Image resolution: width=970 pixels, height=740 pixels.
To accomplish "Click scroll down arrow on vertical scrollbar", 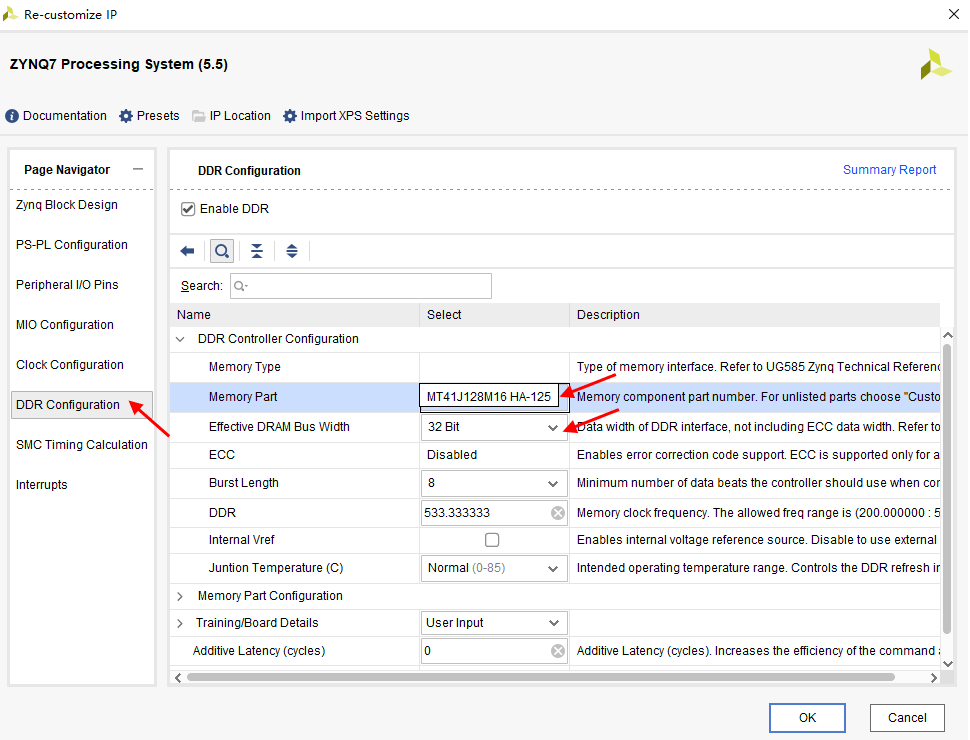I will (948, 663).
